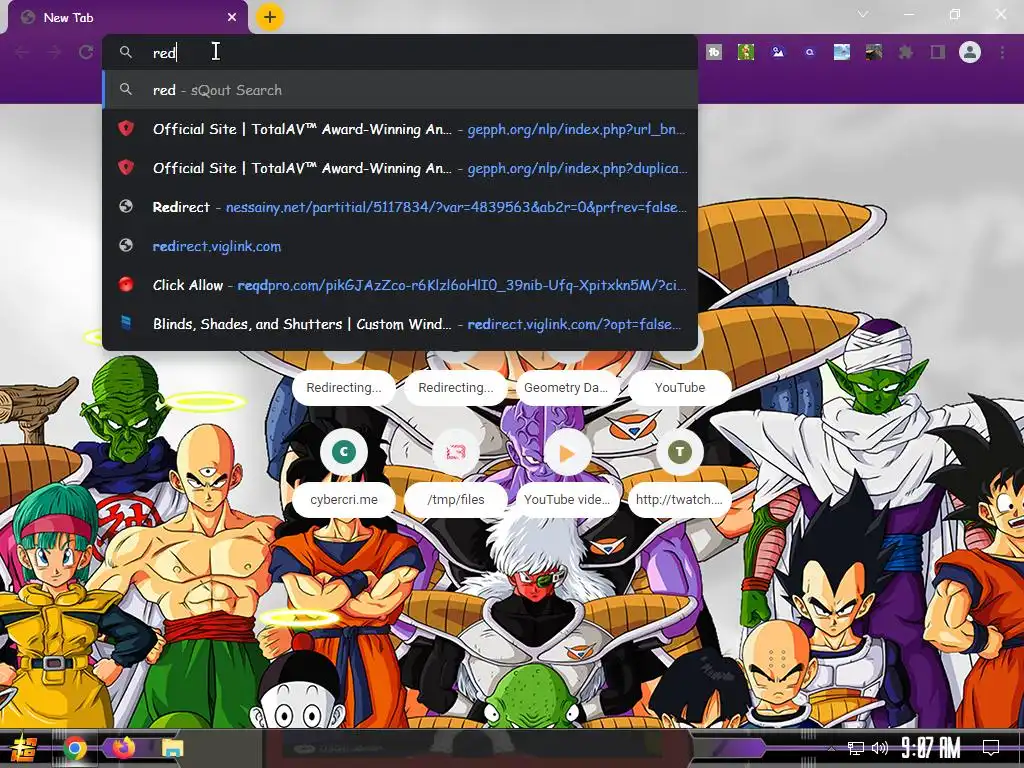Open the notification center icon

coord(991,748)
